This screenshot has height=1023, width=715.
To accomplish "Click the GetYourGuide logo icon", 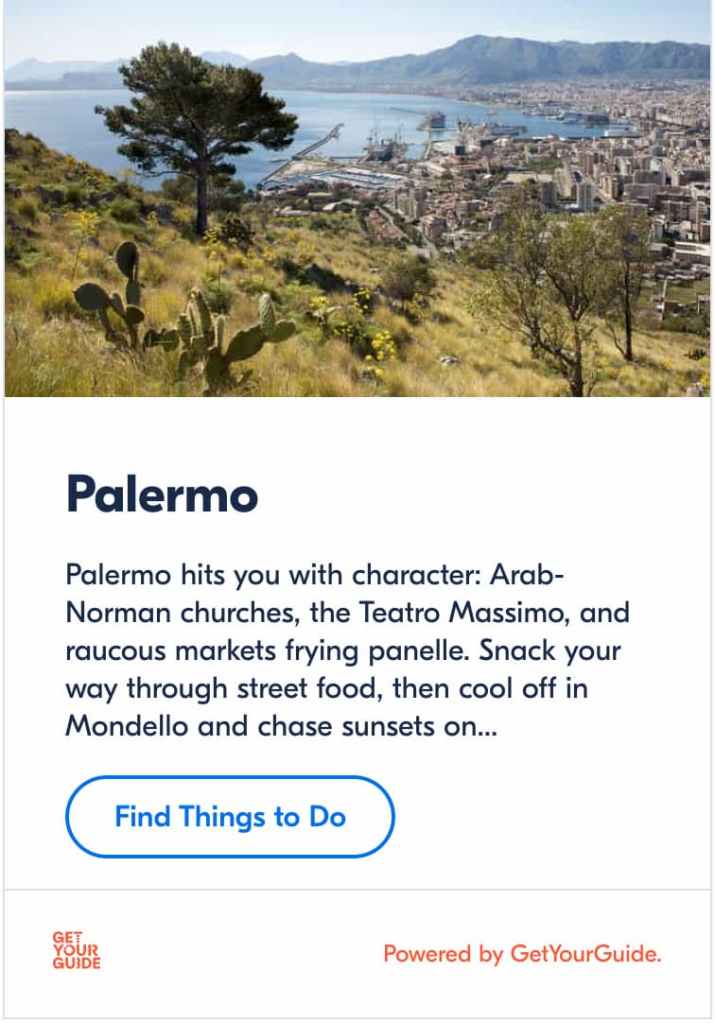I will [x=77, y=951].
